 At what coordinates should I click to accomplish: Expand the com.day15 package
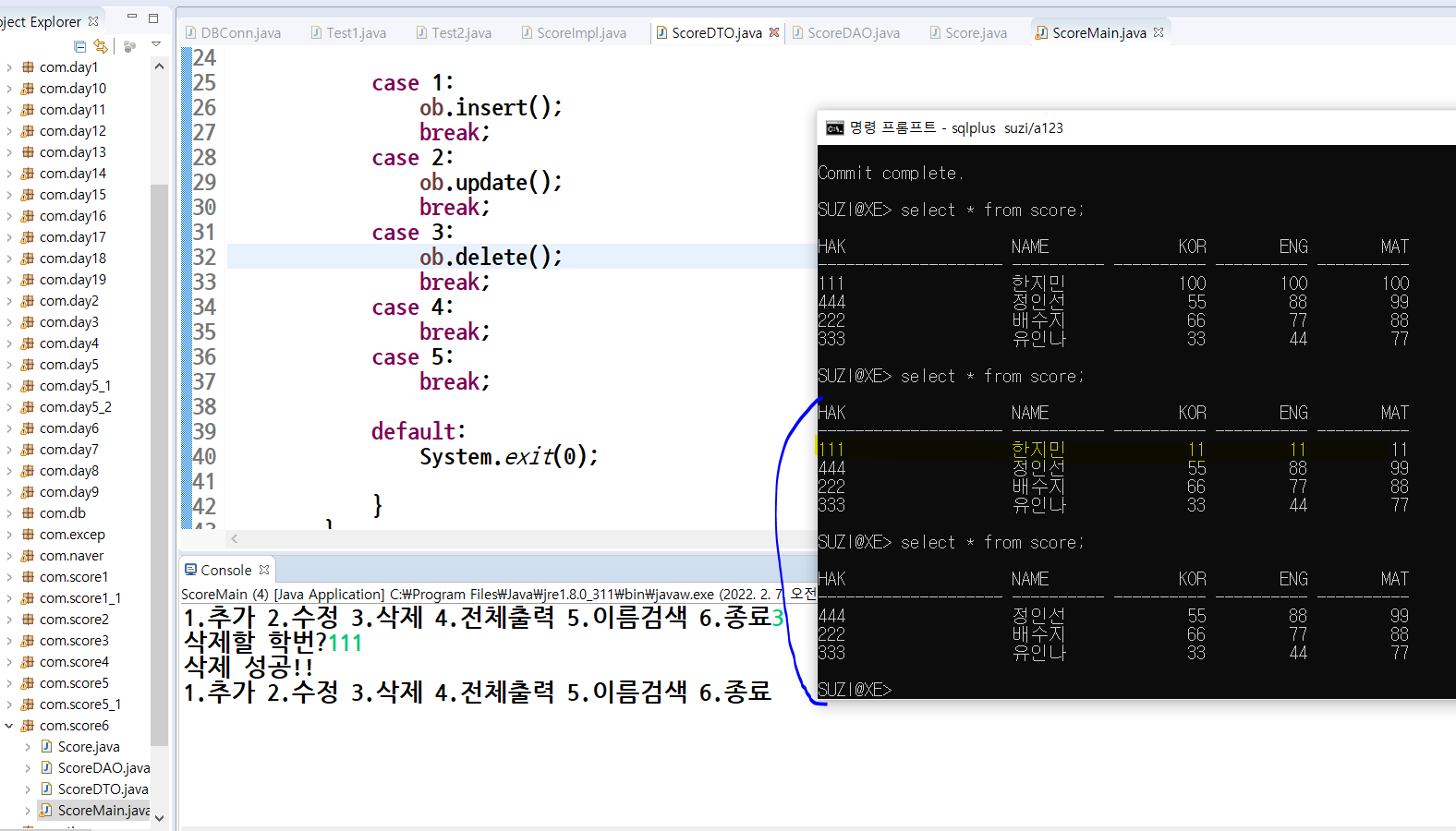click(x=9, y=195)
